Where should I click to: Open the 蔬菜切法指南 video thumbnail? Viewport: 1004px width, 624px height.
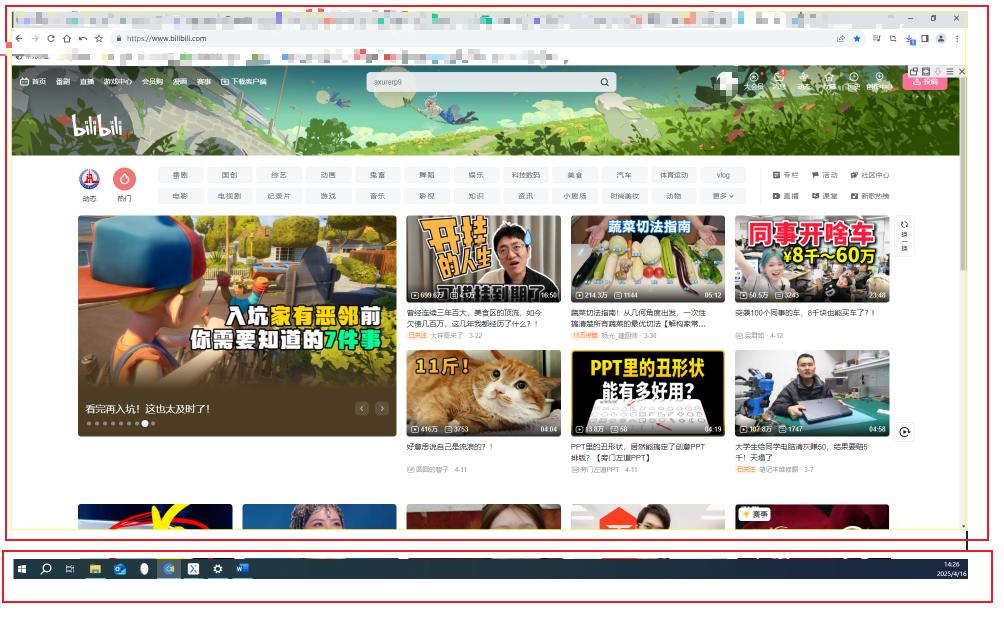(648, 259)
